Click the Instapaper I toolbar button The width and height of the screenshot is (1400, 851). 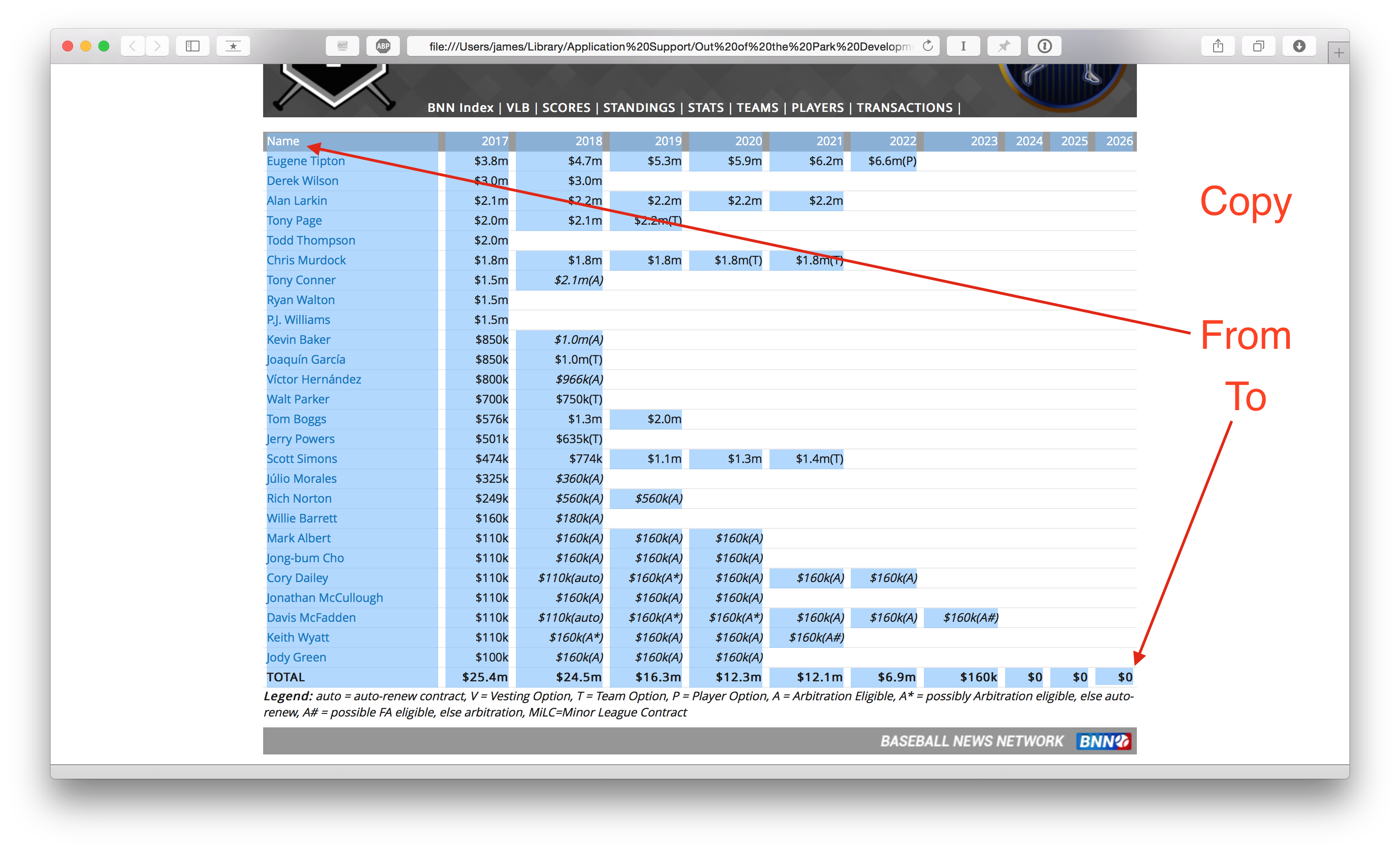(963, 46)
